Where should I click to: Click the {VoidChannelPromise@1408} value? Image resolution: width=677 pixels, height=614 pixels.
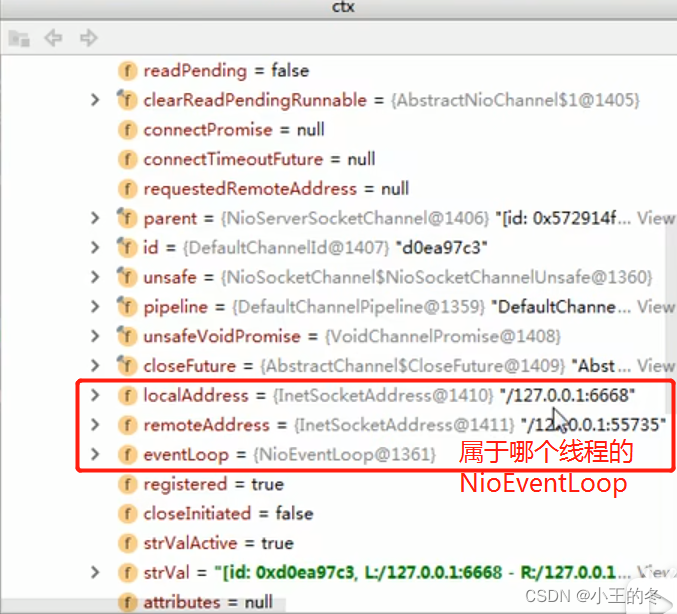click(x=443, y=336)
